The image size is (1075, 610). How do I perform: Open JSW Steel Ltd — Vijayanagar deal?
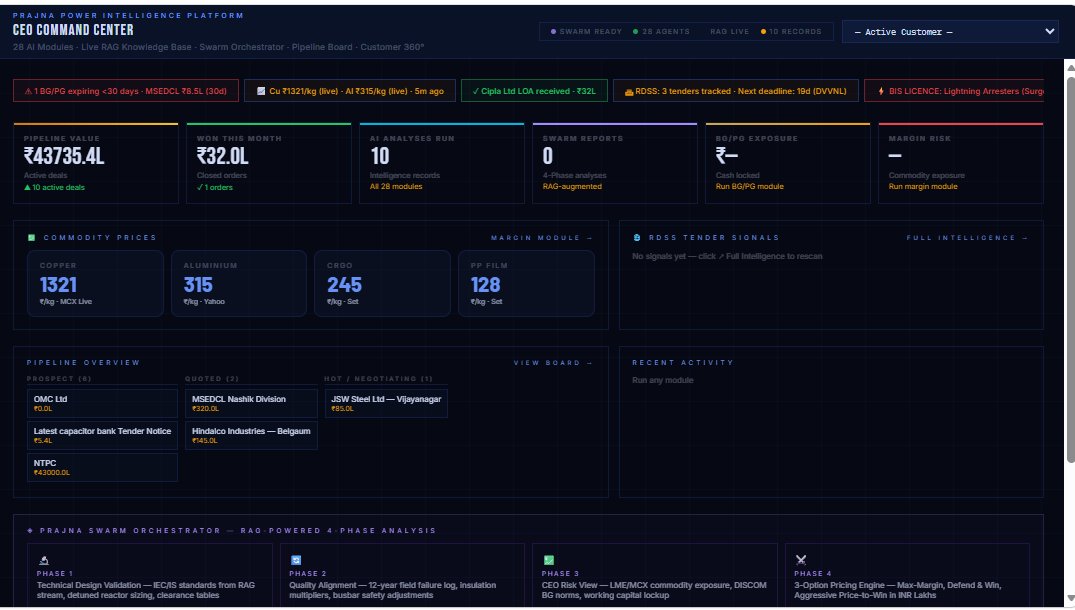click(x=386, y=403)
